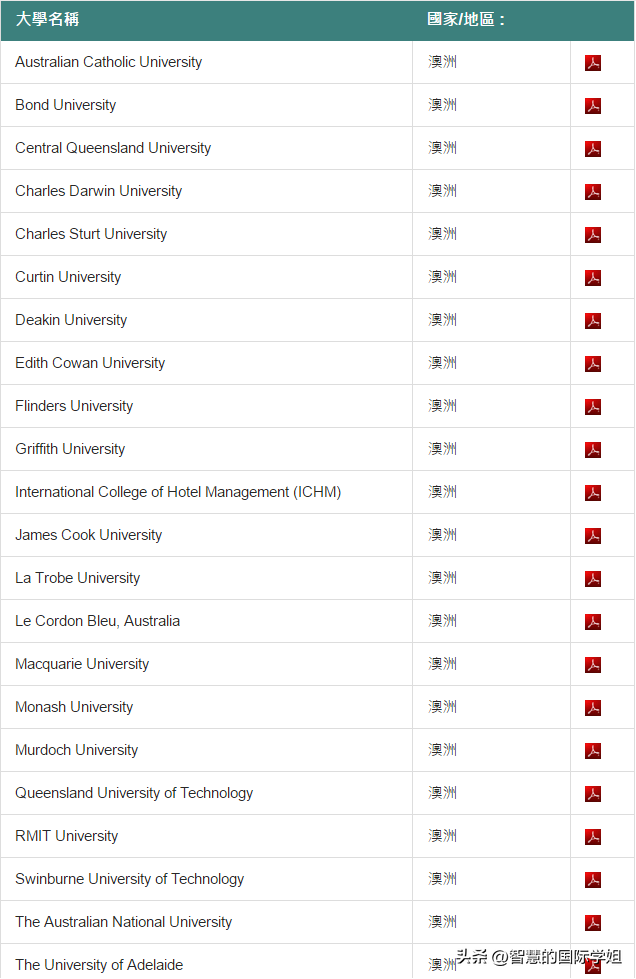Click the PDF icon for Queensland University of Technology
Screen dimensions: 636x979
[x=593, y=794]
